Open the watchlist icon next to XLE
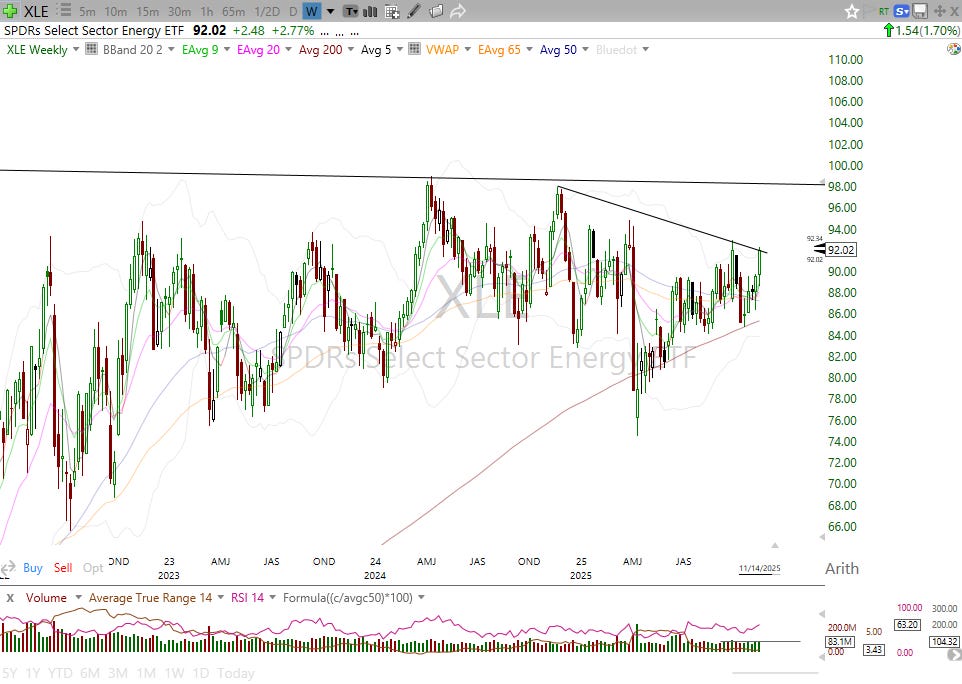 (64, 10)
